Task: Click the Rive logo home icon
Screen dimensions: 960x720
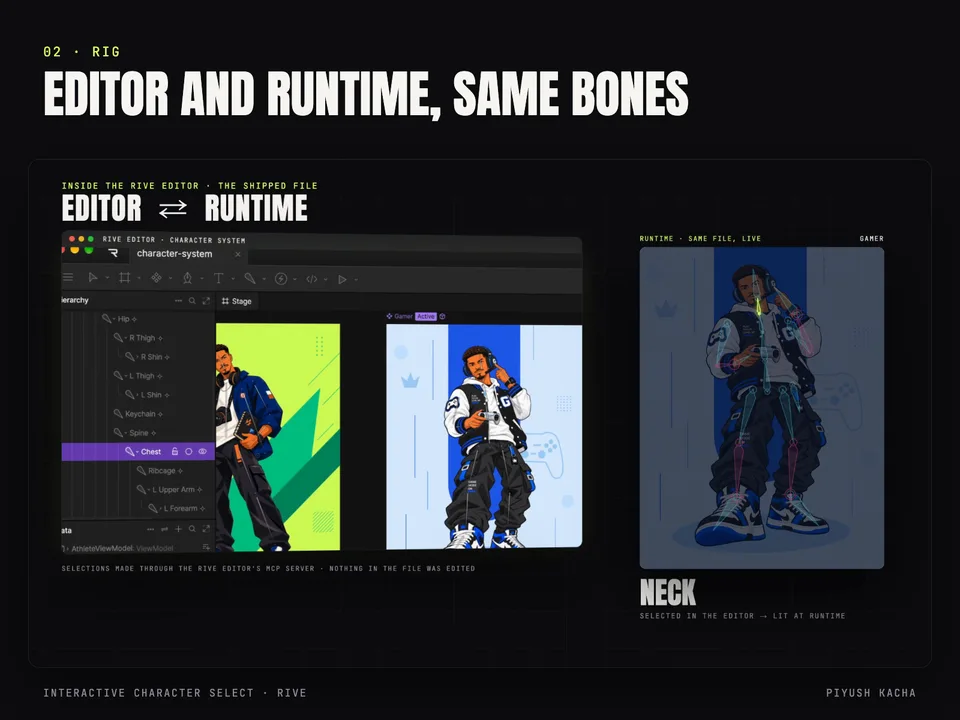Action: click(113, 253)
